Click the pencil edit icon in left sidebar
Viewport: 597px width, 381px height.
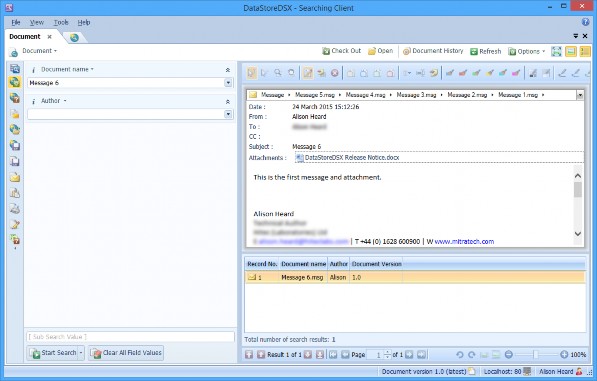[14, 224]
